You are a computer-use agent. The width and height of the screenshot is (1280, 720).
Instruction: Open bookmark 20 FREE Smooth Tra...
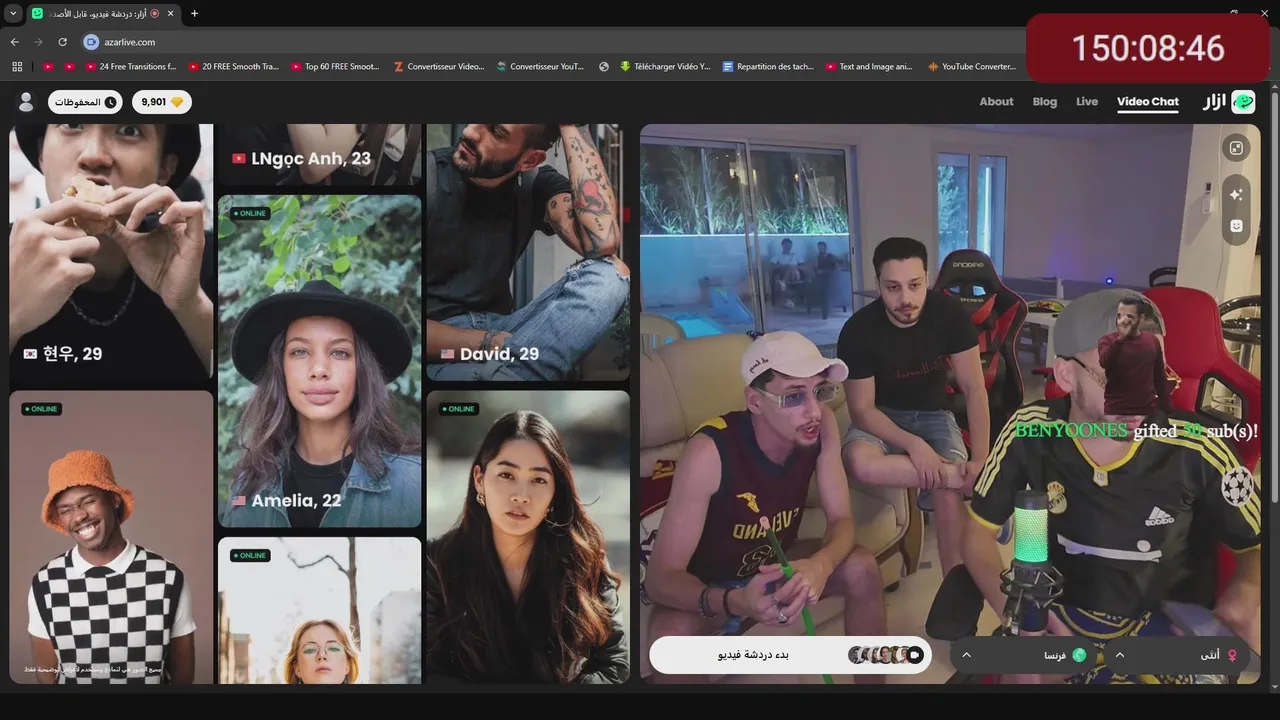coord(234,67)
